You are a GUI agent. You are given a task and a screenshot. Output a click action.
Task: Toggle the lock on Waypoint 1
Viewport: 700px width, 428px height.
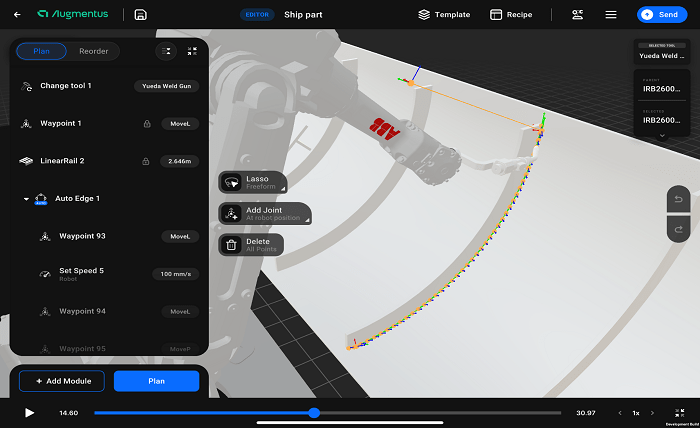[x=147, y=124]
